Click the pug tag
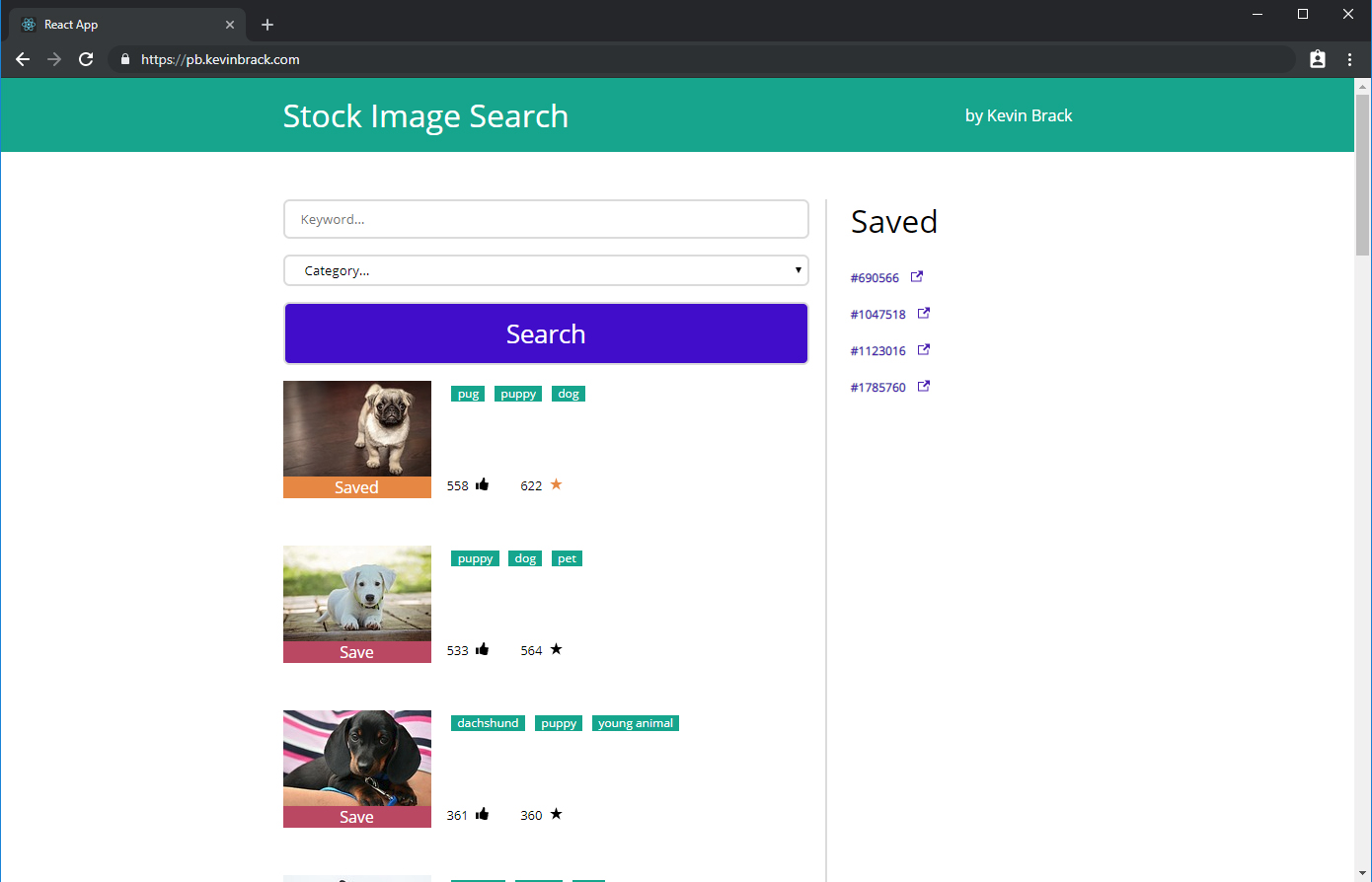This screenshot has width=1372, height=882. [x=468, y=394]
